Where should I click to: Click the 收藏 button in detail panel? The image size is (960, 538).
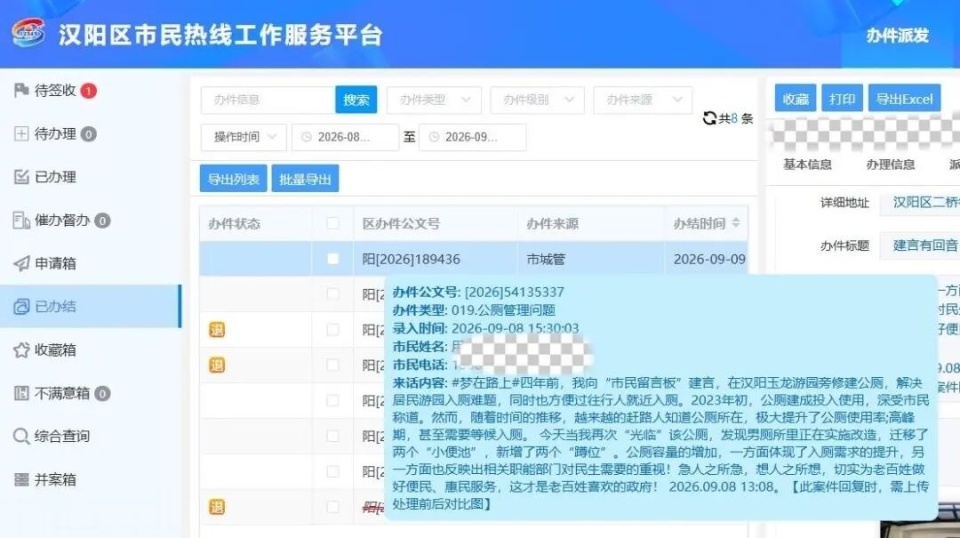[795, 99]
